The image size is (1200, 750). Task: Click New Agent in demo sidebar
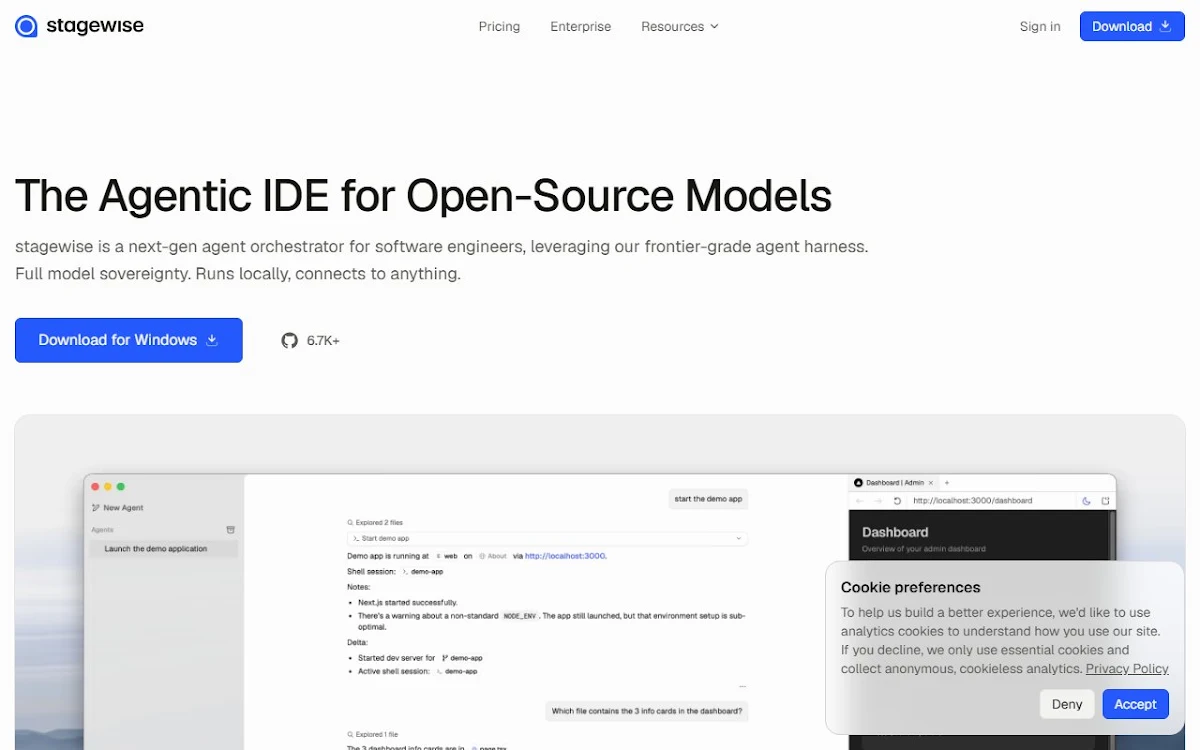point(118,508)
